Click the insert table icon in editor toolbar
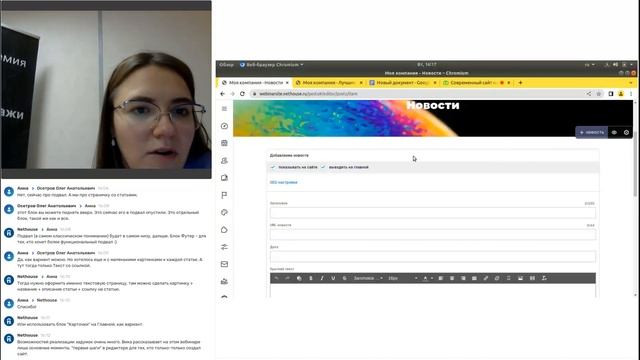Viewport: 640px width, 360px height. (532, 278)
